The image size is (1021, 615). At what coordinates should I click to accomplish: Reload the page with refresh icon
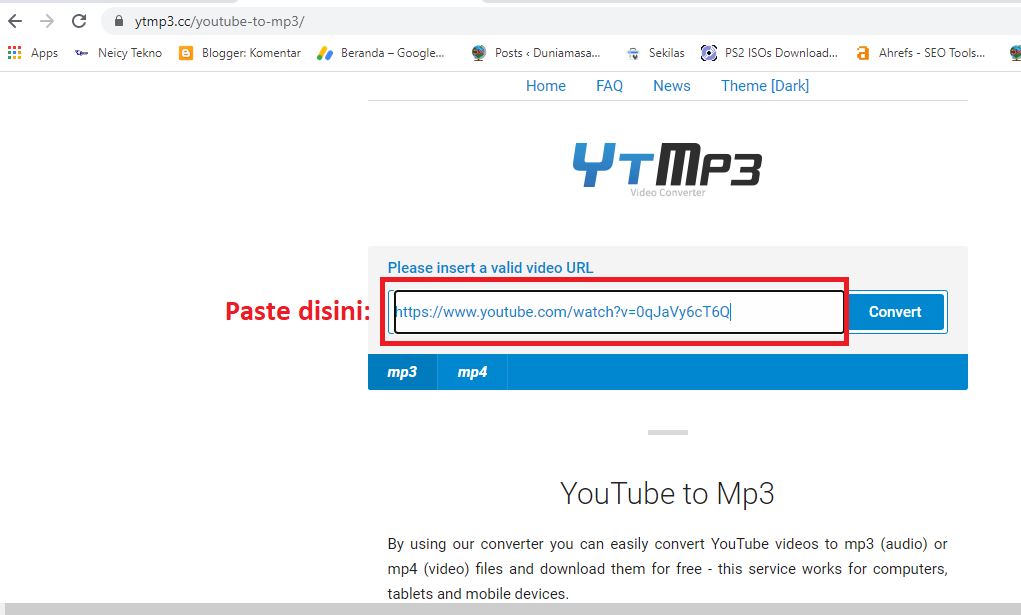click(x=79, y=21)
